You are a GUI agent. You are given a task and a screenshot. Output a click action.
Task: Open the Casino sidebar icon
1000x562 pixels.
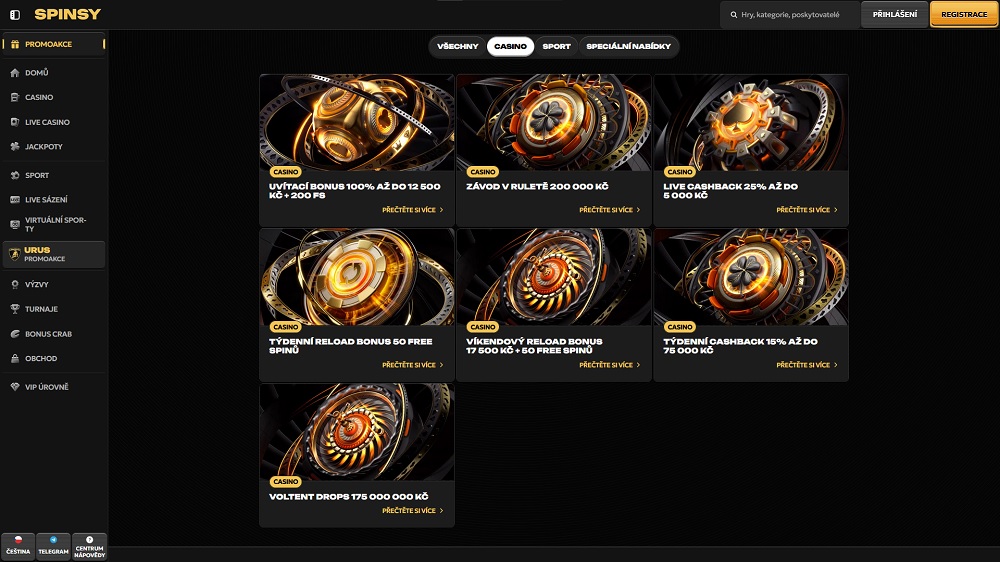point(15,97)
